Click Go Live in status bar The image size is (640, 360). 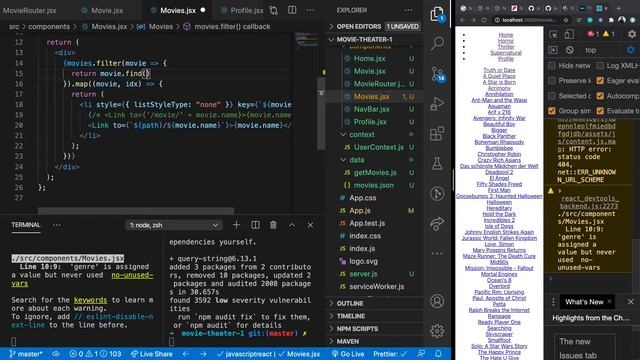348,354
